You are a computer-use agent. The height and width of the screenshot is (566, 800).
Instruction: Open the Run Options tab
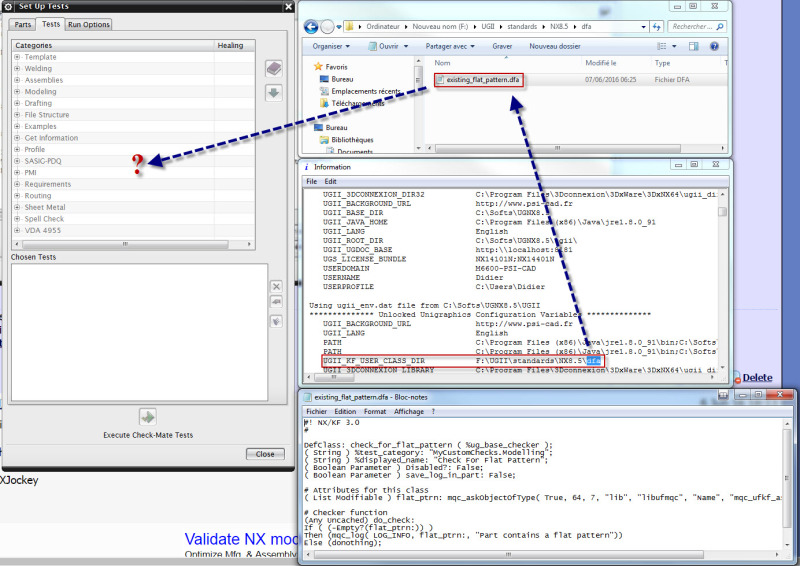click(89, 24)
